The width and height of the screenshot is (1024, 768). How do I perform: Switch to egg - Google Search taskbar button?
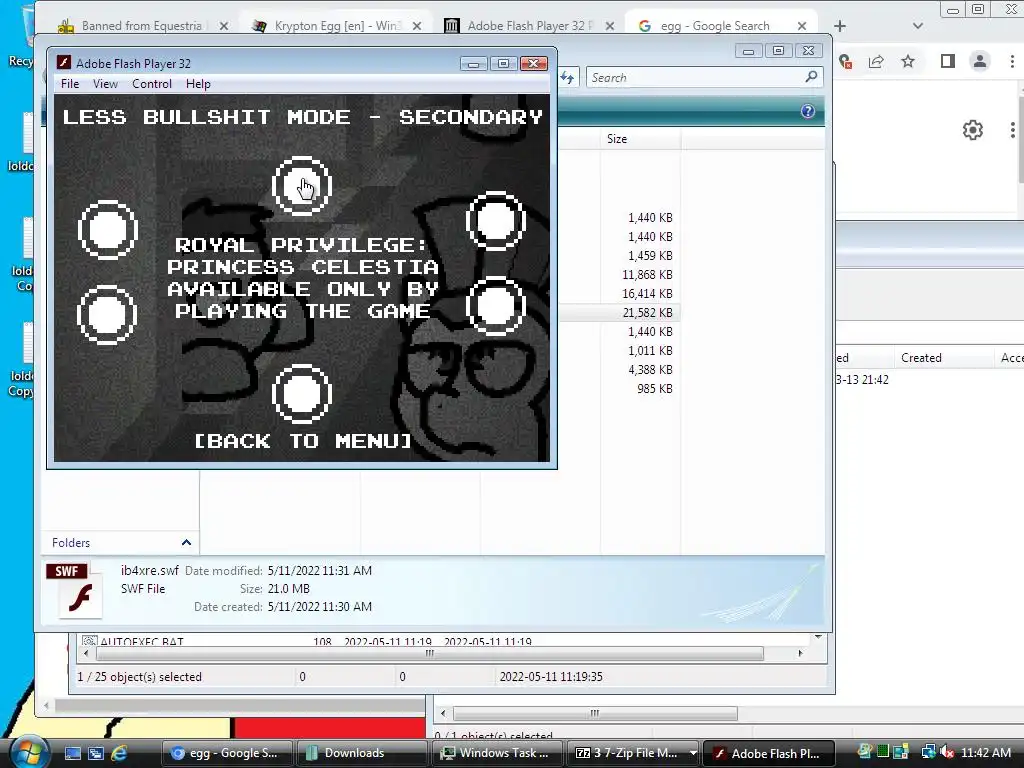tap(227, 753)
